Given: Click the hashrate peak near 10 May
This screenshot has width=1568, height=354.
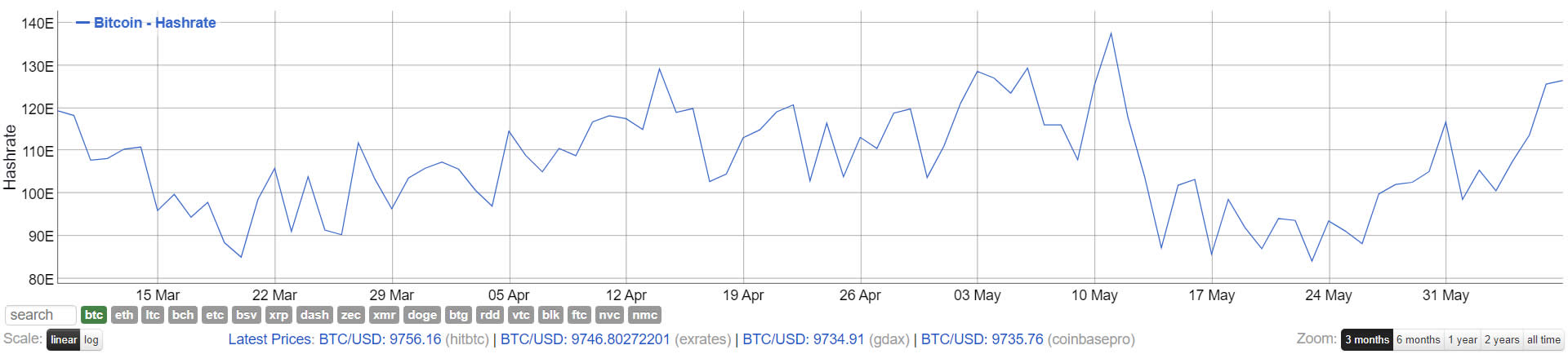Looking at the screenshot, I should tap(1111, 33).
